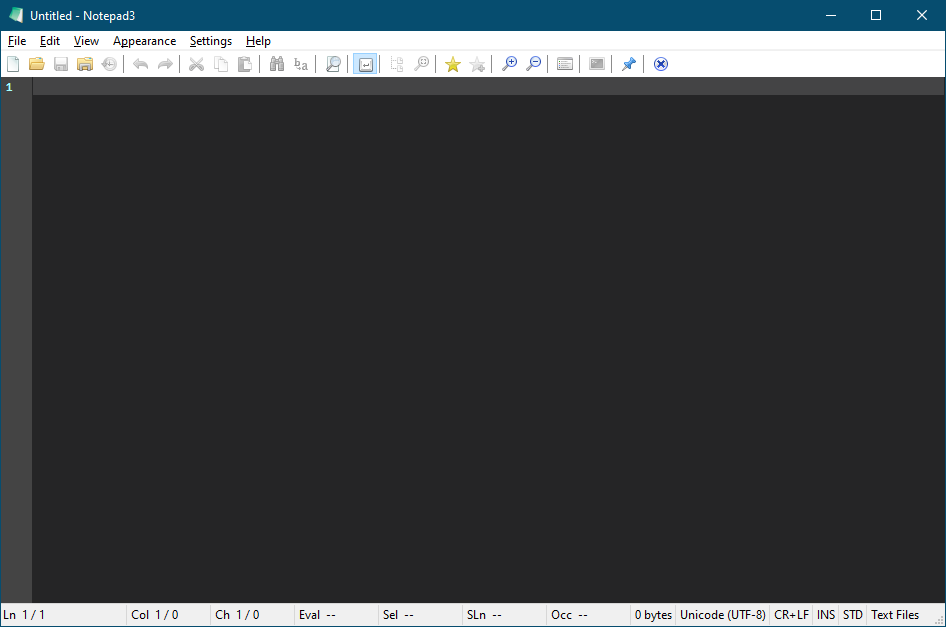Save the document with the floppy disk icon

(61, 63)
